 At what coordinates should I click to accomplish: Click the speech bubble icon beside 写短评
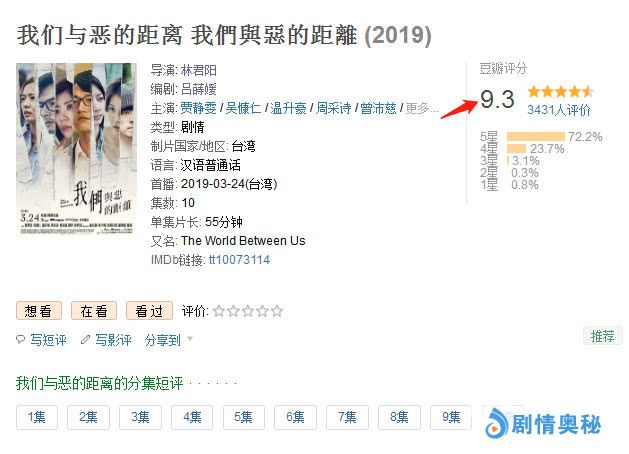tap(20, 340)
